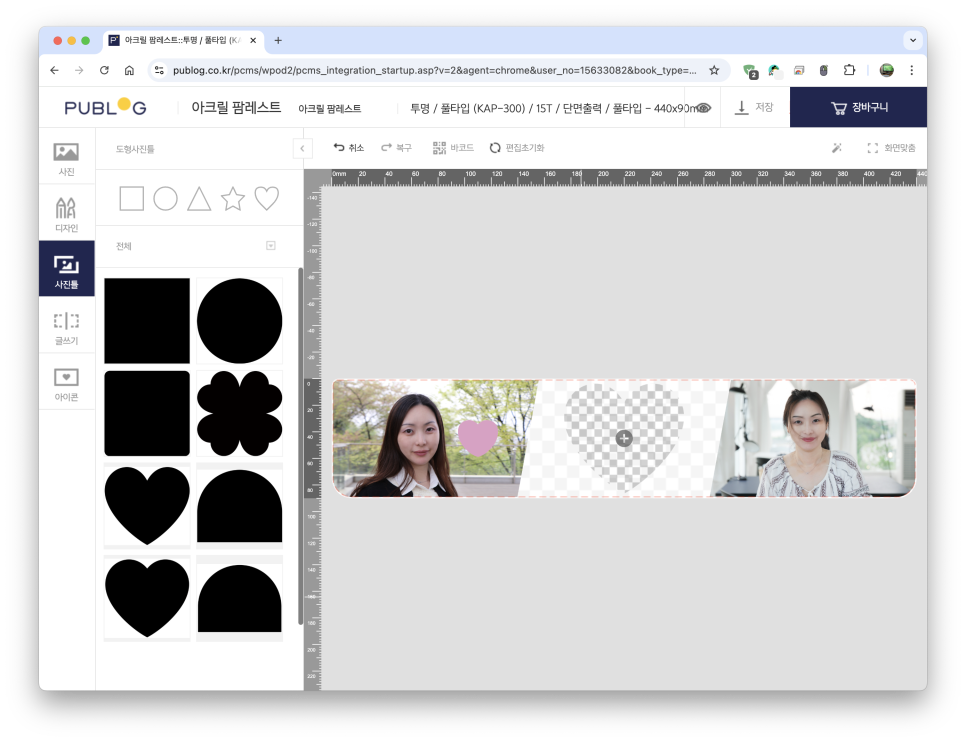Viewport: 966px width, 742px height.
Task: Open a new browser tab
Action: [x=278, y=40]
